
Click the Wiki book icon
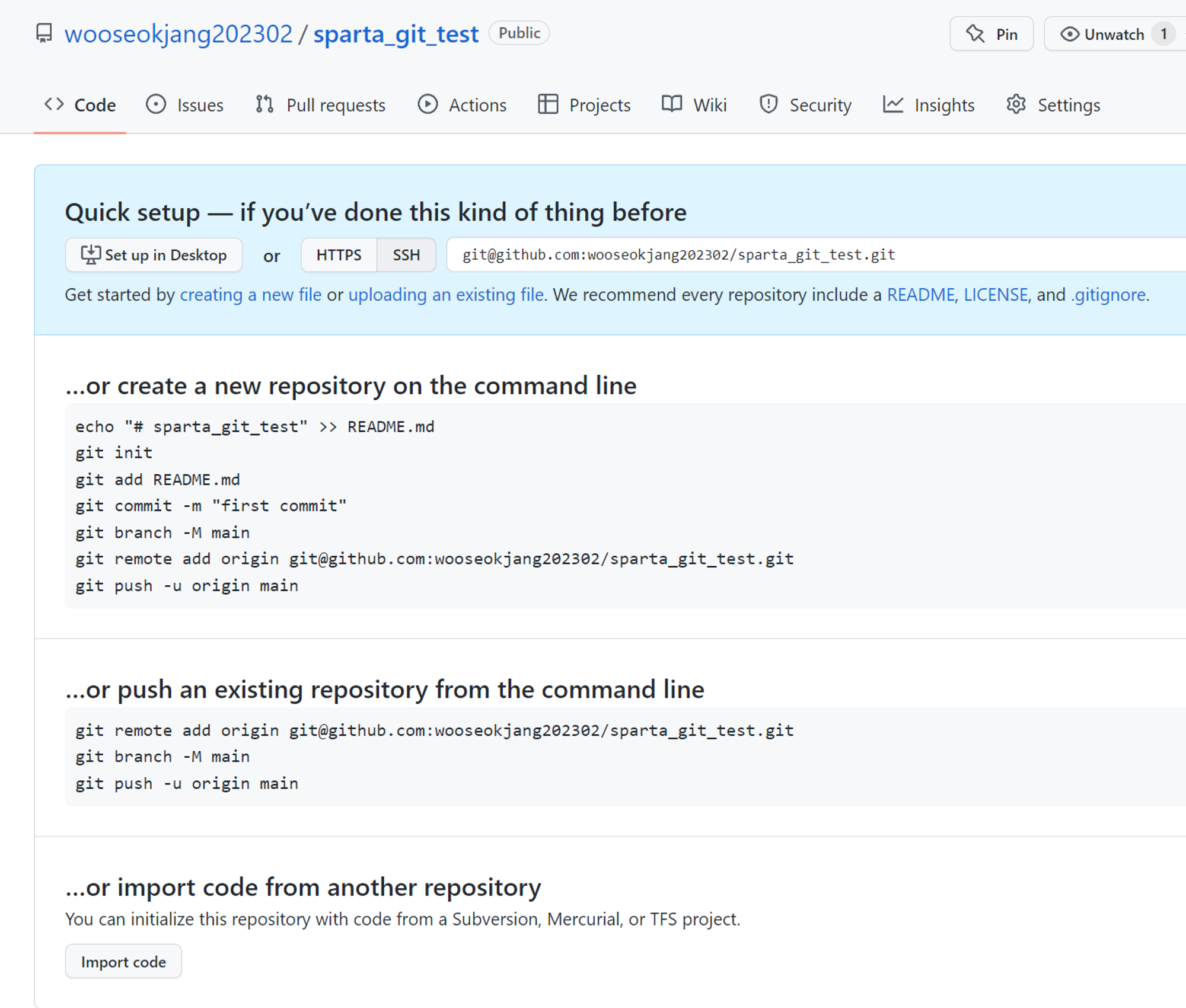pos(672,104)
